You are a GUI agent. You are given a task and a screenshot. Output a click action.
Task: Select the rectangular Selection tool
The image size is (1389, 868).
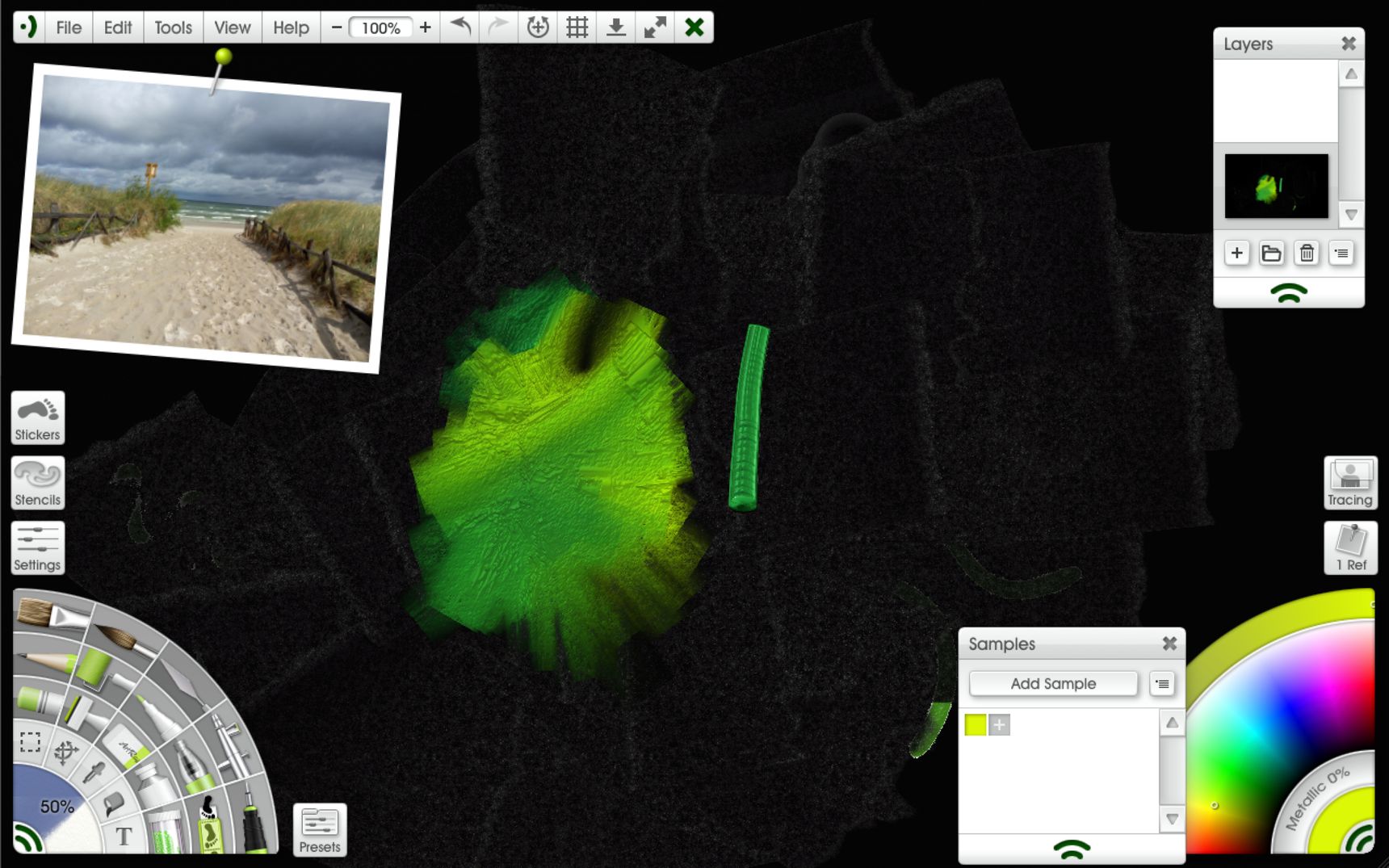coord(31,742)
